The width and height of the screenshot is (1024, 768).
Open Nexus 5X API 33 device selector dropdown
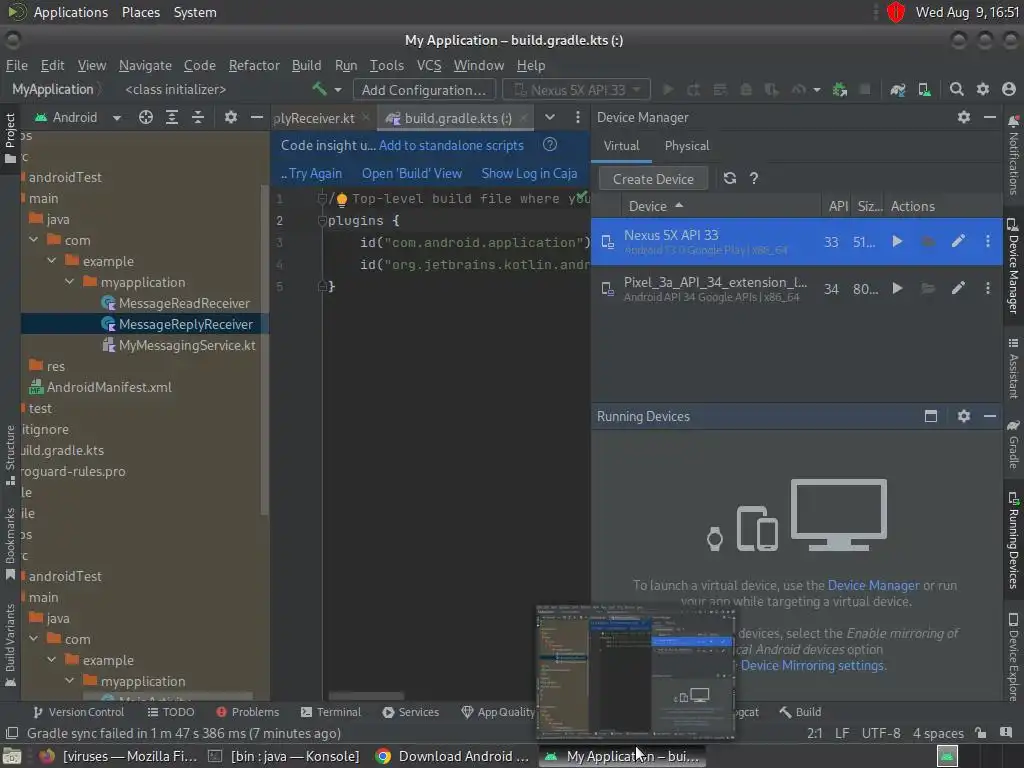(577, 89)
